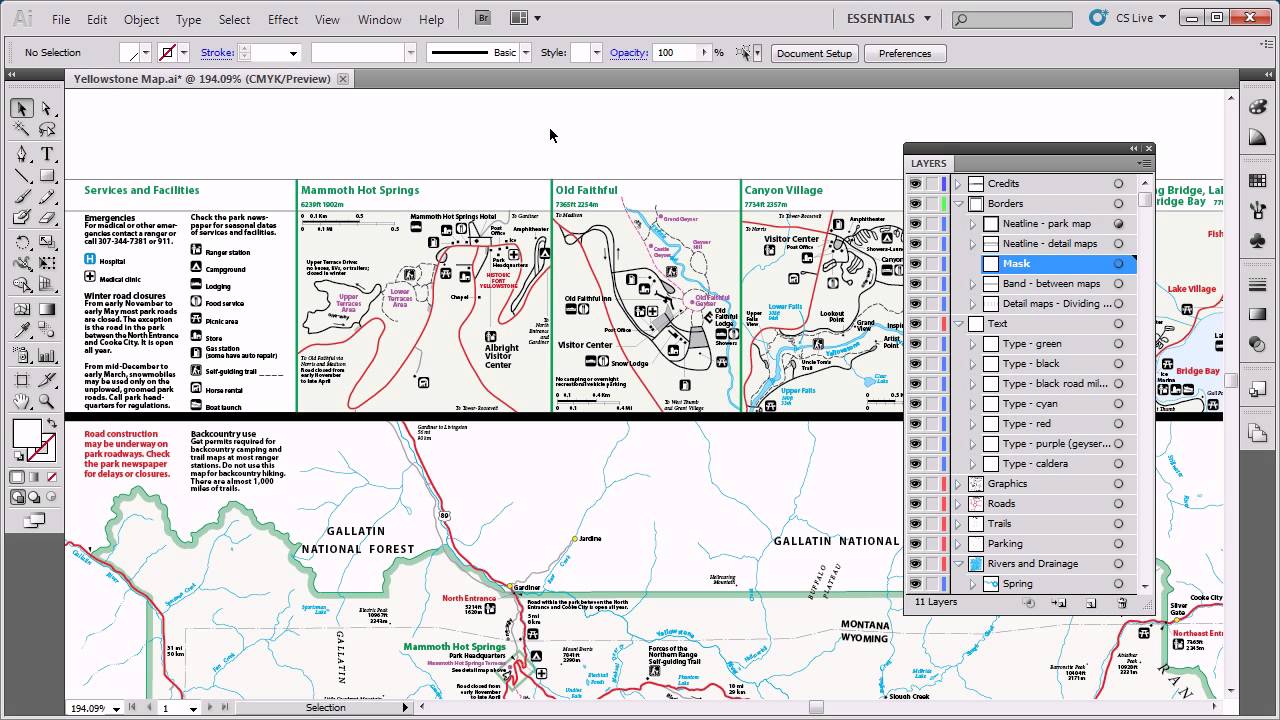The width and height of the screenshot is (1280, 720).
Task: Toggle visibility of Trails layer
Action: tap(915, 524)
